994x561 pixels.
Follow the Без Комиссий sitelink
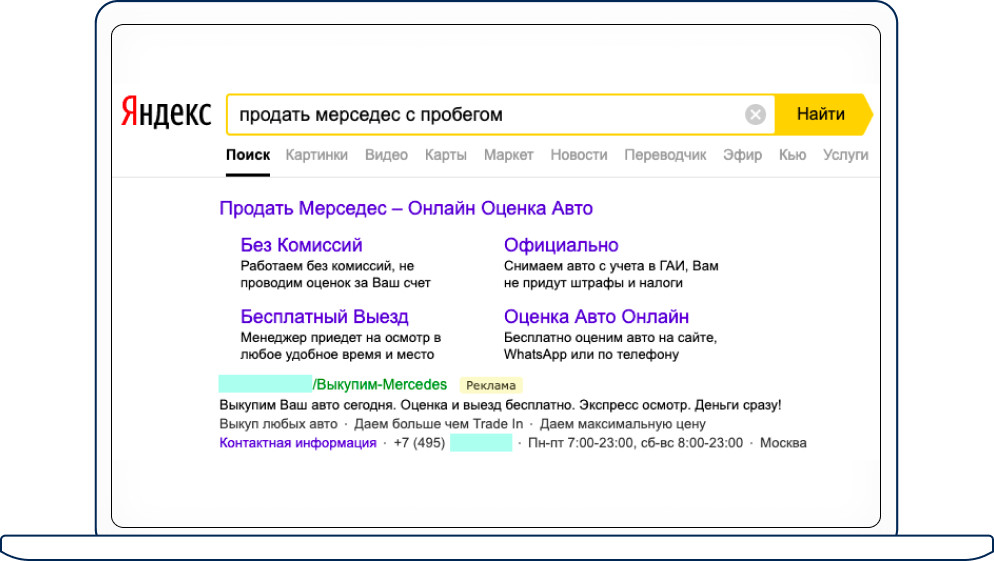point(301,245)
